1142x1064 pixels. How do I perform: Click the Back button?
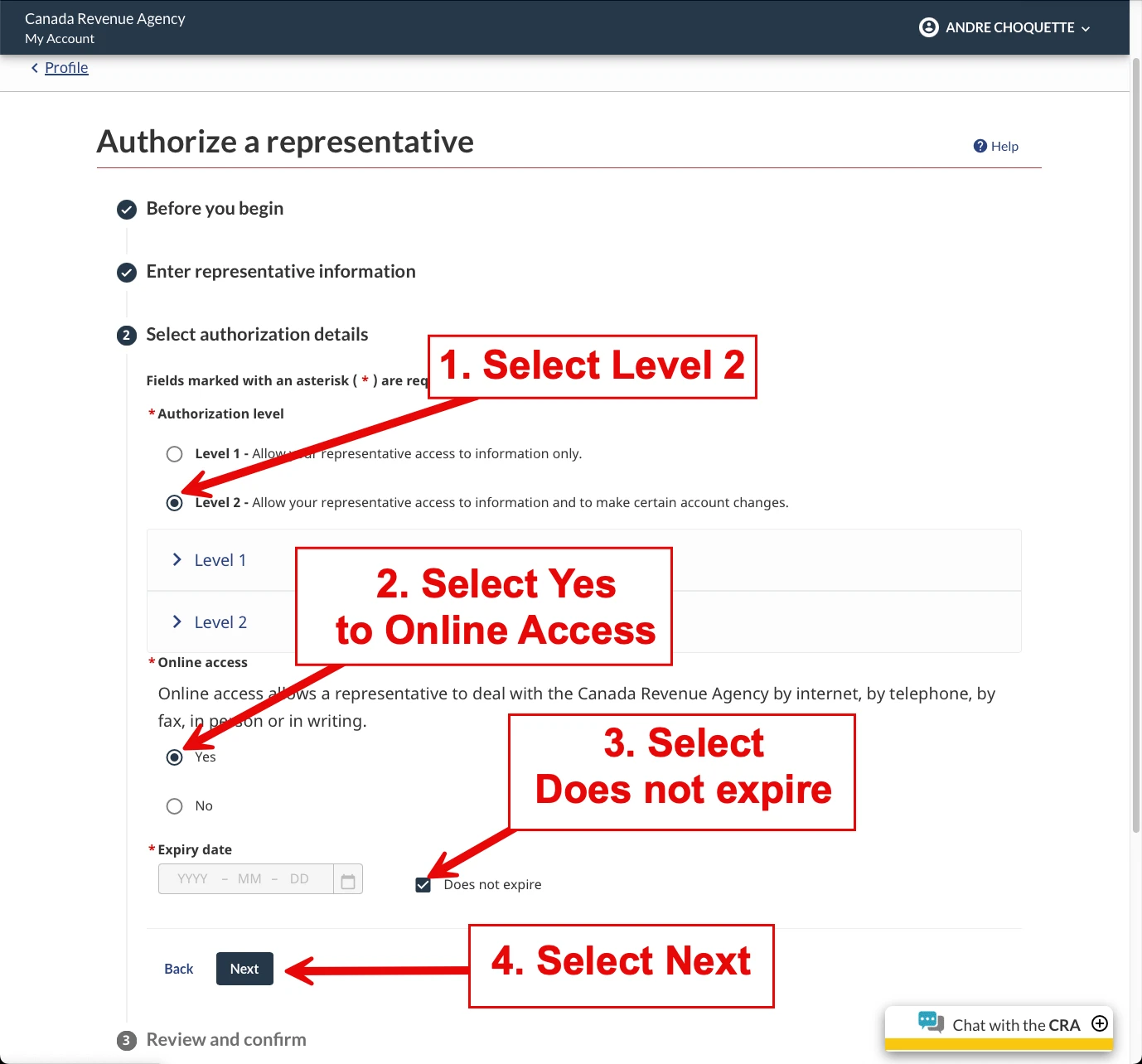pyautogui.click(x=178, y=969)
